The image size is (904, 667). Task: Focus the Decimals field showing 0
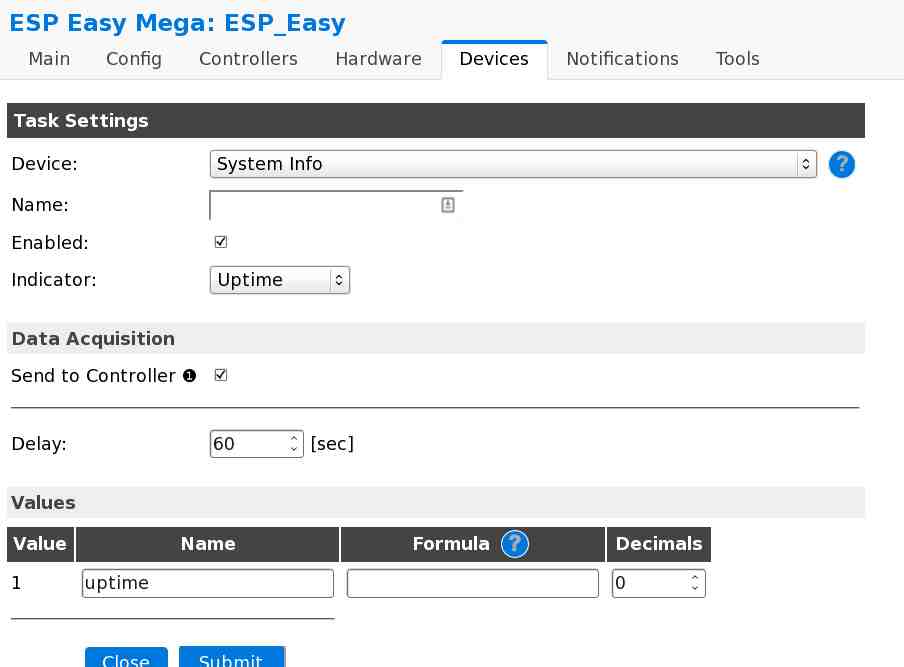658,583
